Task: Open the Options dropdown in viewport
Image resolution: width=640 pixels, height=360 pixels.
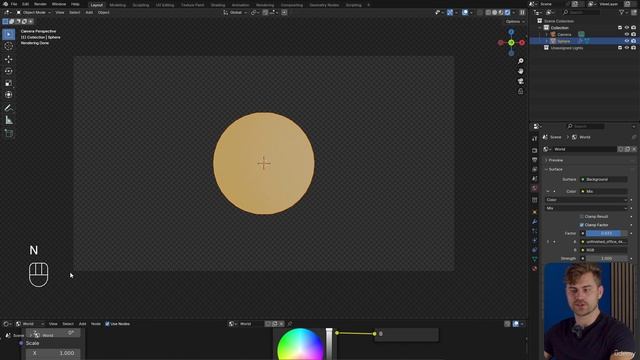Action: [515, 22]
